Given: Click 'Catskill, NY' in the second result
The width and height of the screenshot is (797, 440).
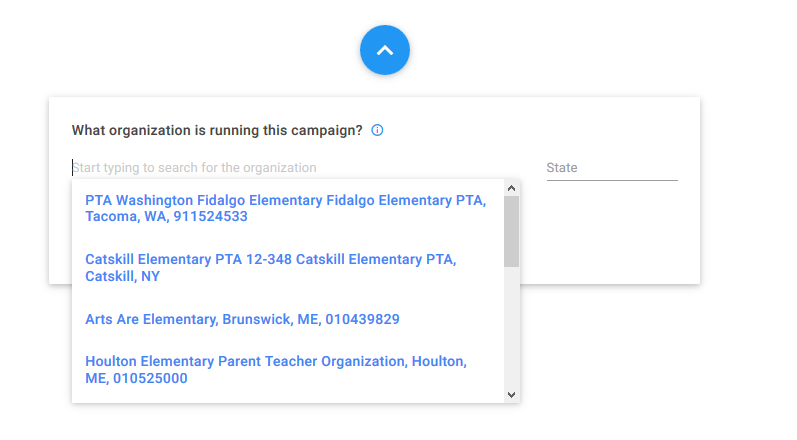Looking at the screenshot, I should (122, 276).
